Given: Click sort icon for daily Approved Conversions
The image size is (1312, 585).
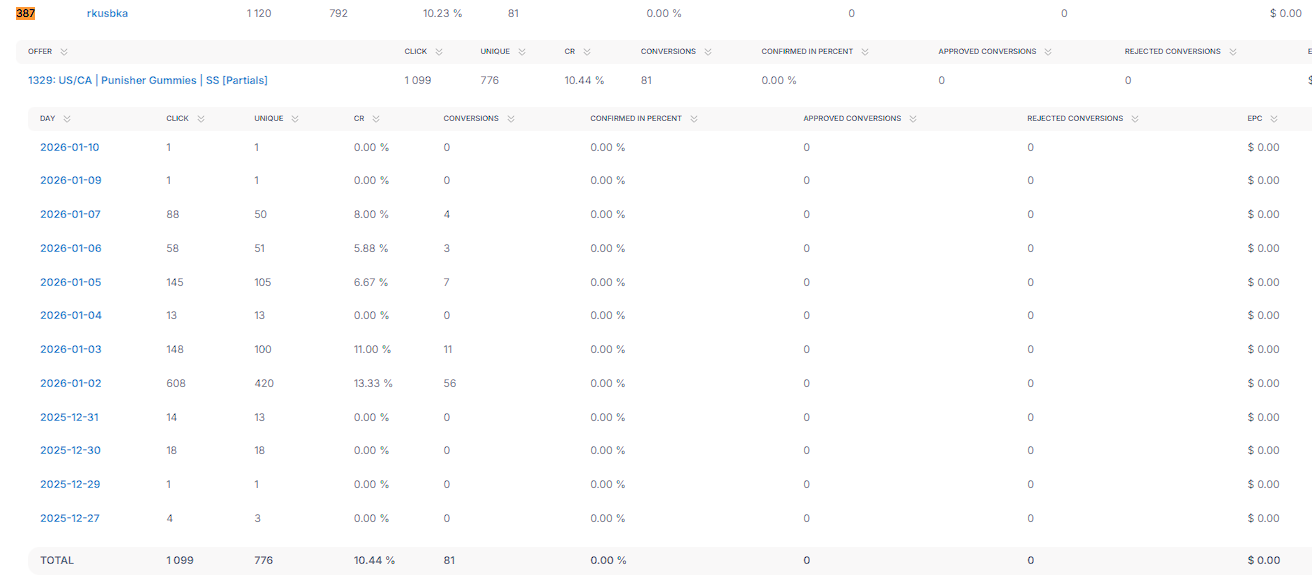Looking at the screenshot, I should (914, 119).
